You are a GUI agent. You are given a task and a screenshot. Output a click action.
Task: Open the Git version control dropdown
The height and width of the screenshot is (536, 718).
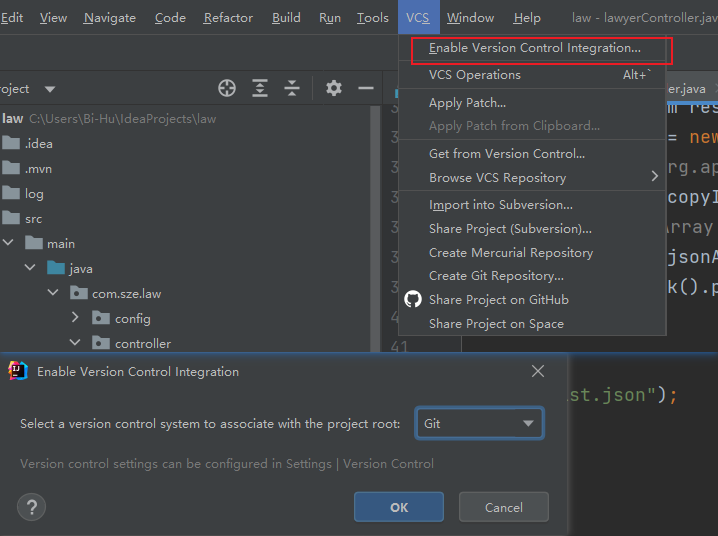pos(479,423)
